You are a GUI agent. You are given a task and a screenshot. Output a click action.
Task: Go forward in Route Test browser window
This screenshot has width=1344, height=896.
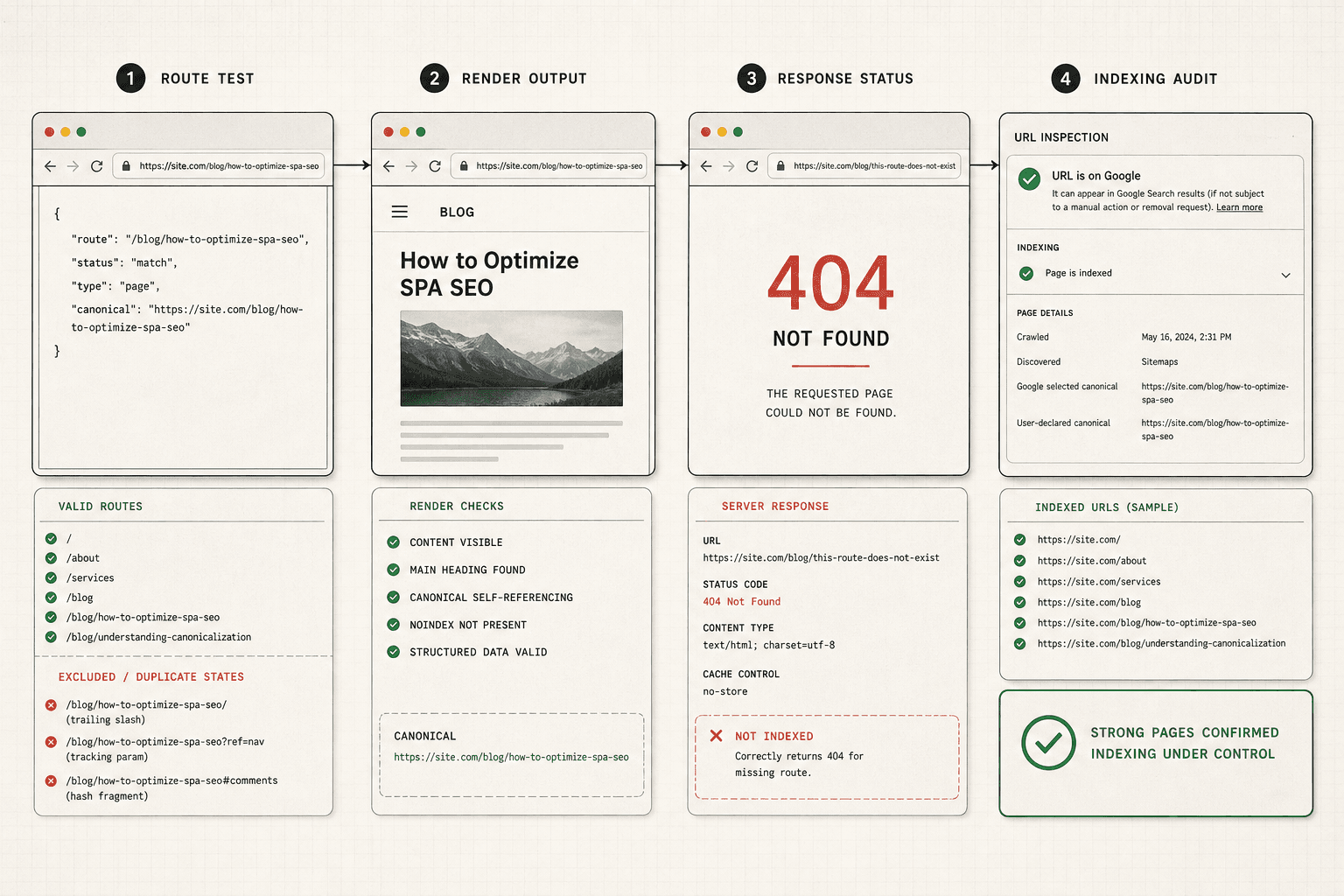[73, 166]
